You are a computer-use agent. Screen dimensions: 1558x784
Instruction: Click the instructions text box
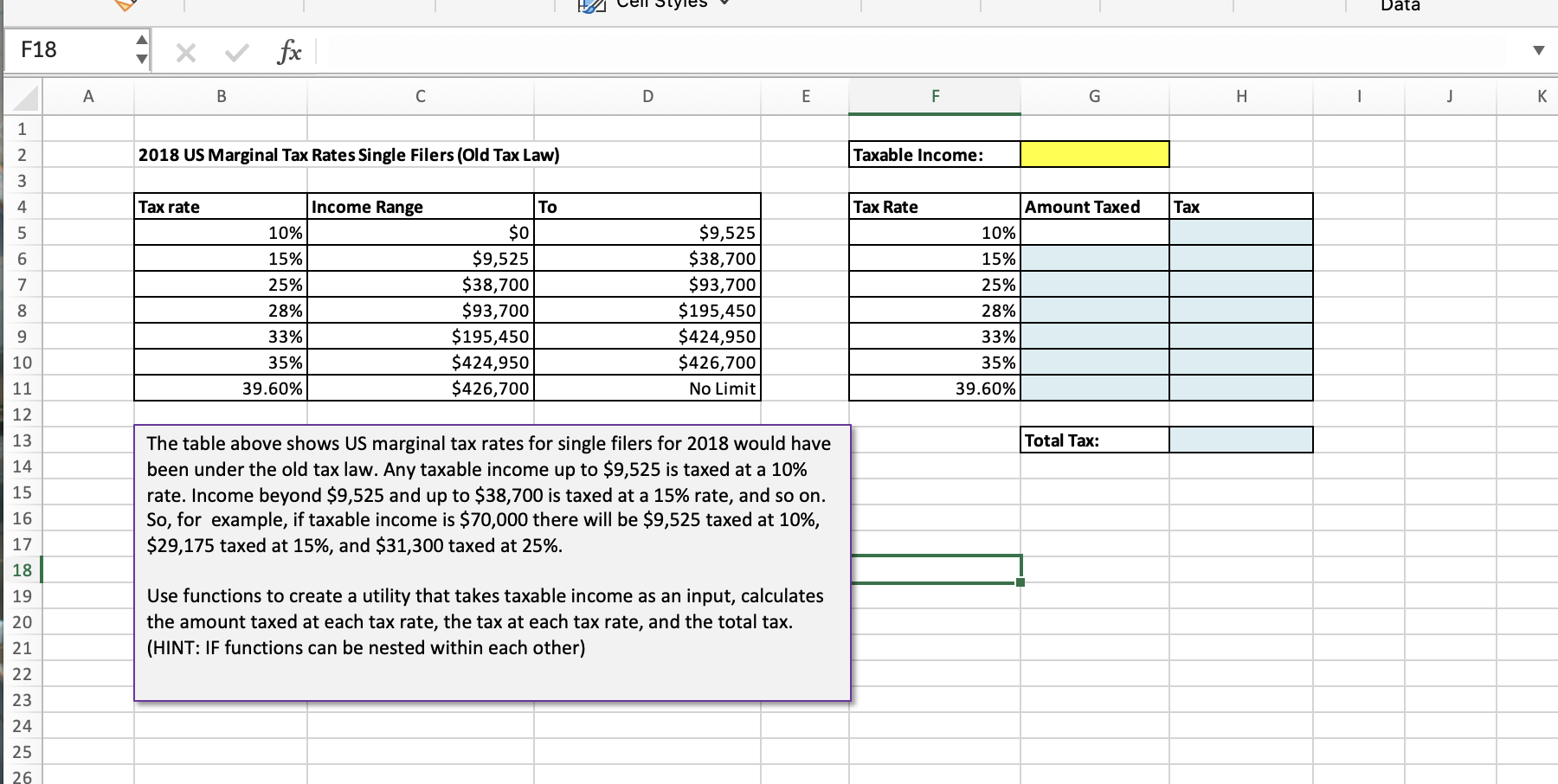(x=493, y=562)
